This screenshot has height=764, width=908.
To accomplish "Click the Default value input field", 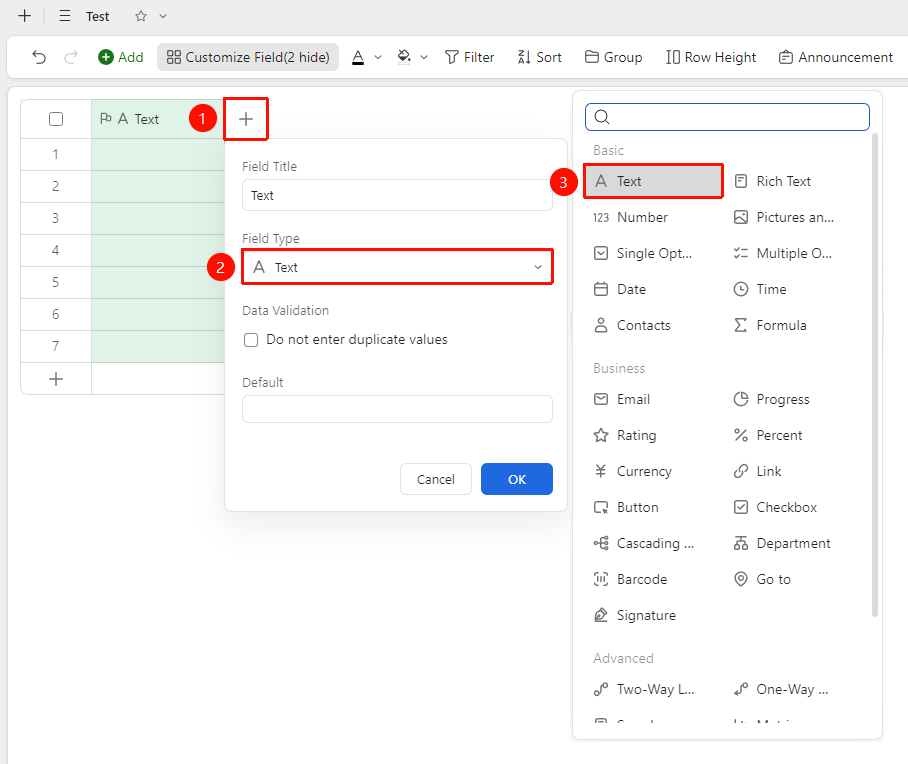I will click(x=397, y=409).
